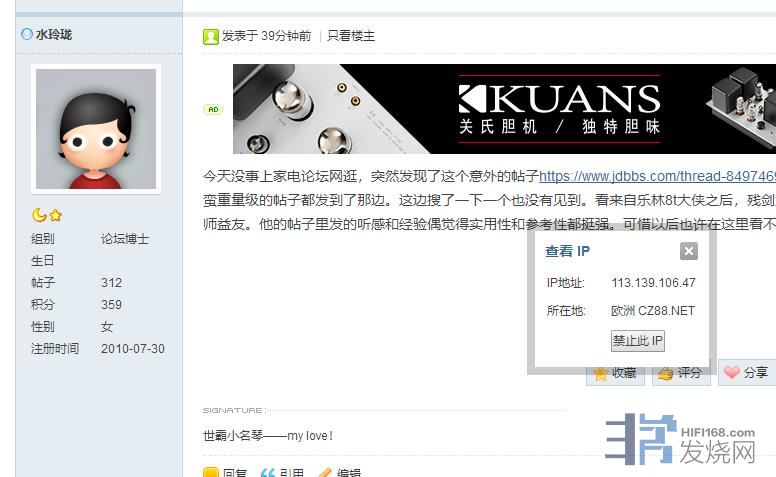Open 水玲珑 user profile name
The width and height of the screenshot is (776, 477).
(x=53, y=35)
